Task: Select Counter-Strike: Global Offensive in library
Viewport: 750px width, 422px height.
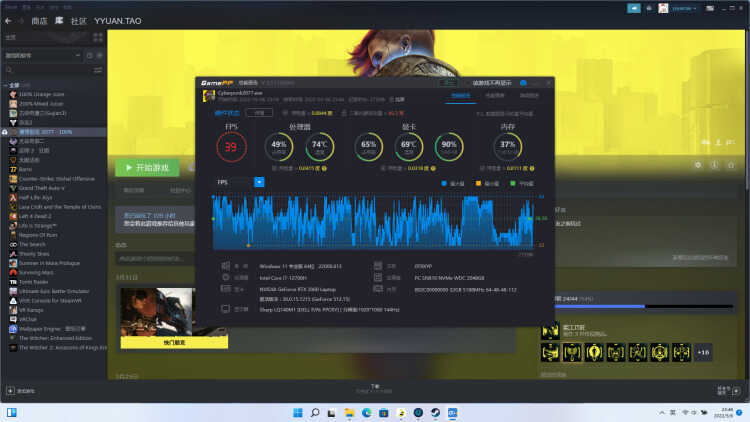Action: (x=56, y=179)
